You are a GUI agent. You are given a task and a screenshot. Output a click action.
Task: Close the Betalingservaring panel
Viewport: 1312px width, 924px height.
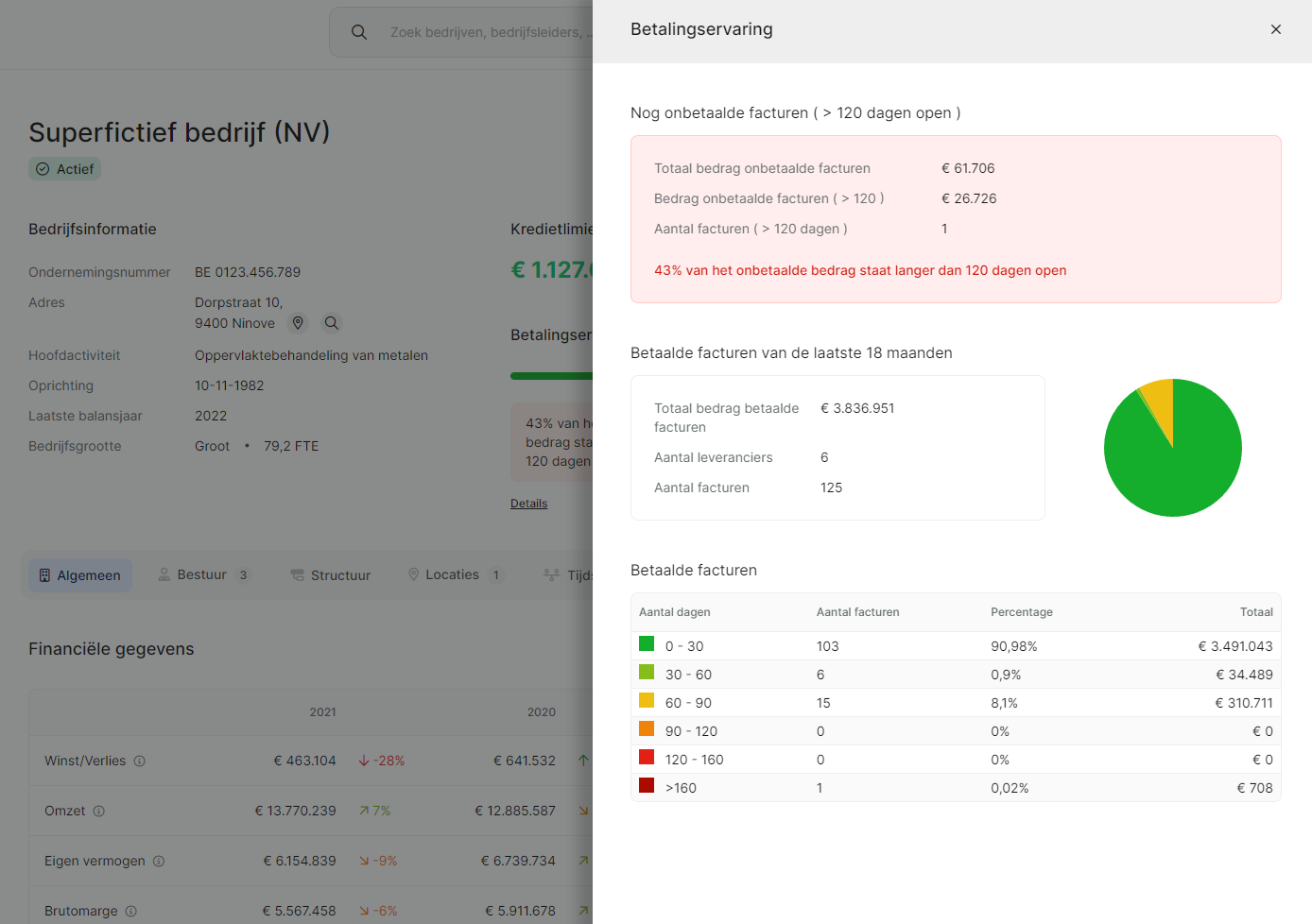1275,29
